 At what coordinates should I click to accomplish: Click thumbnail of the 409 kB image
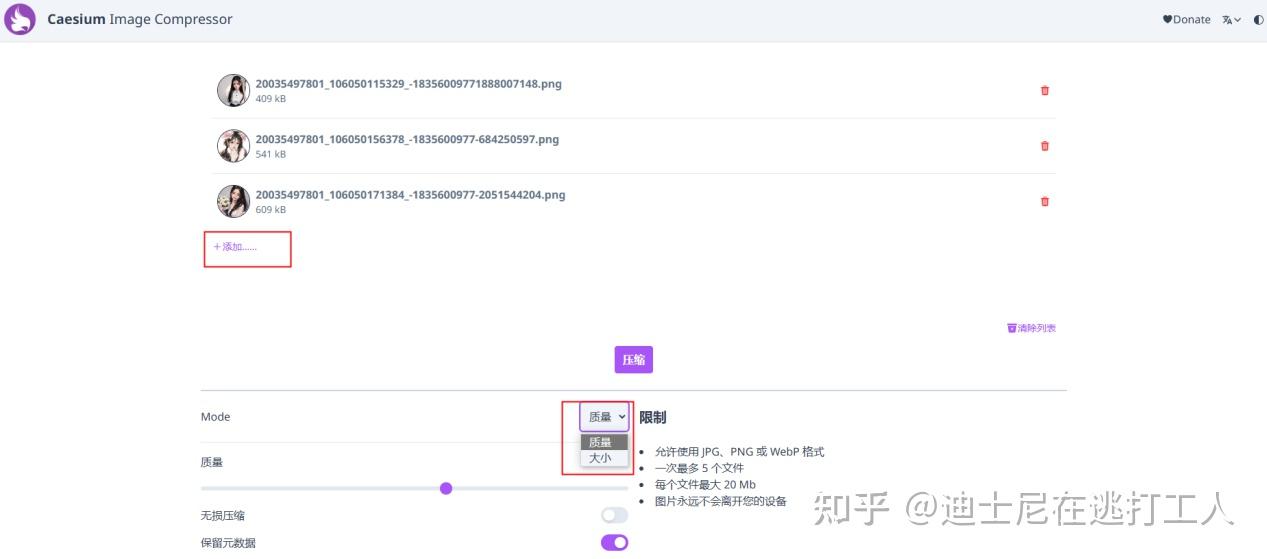tap(233, 90)
